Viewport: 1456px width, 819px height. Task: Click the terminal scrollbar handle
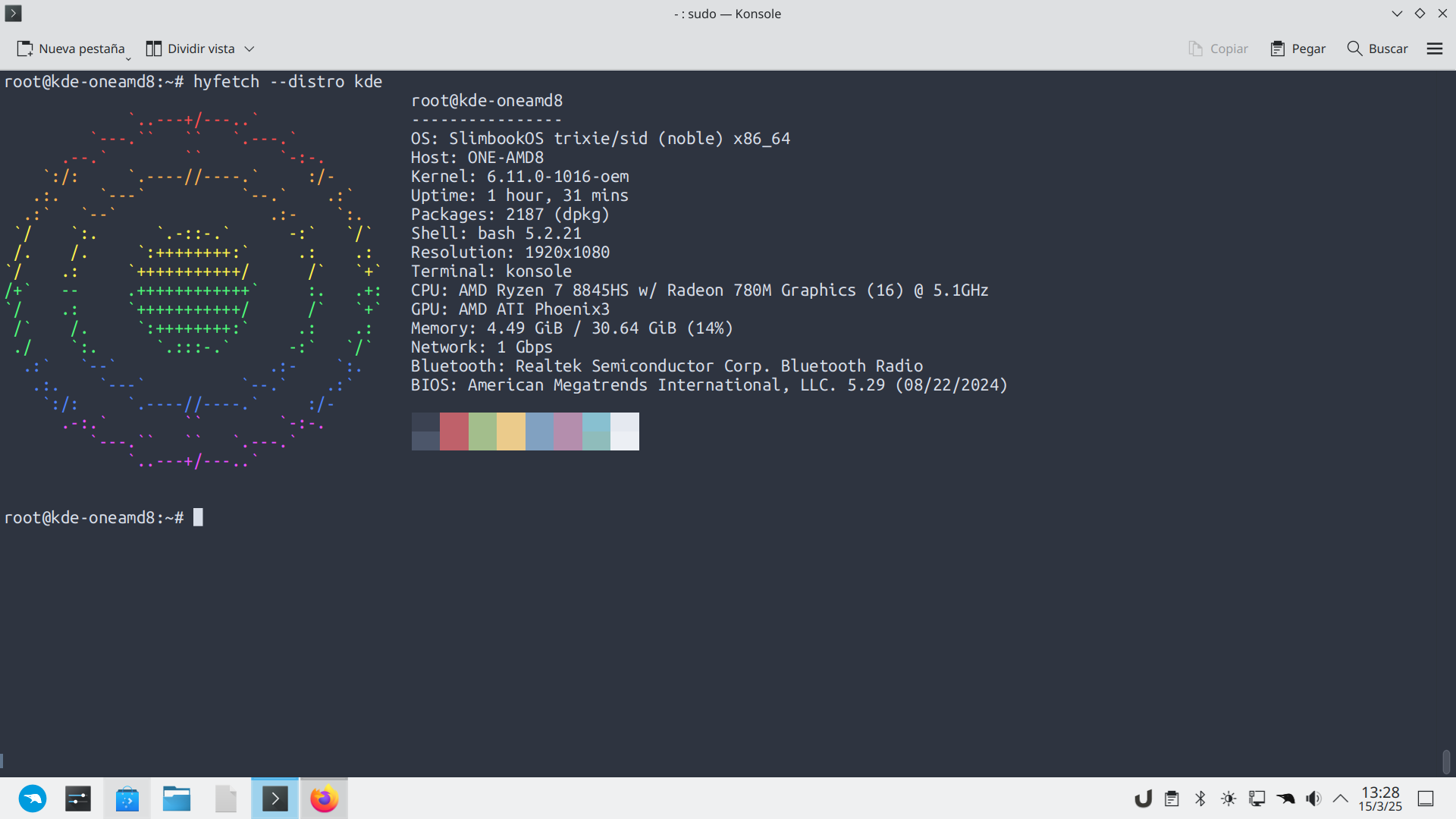click(x=1446, y=761)
